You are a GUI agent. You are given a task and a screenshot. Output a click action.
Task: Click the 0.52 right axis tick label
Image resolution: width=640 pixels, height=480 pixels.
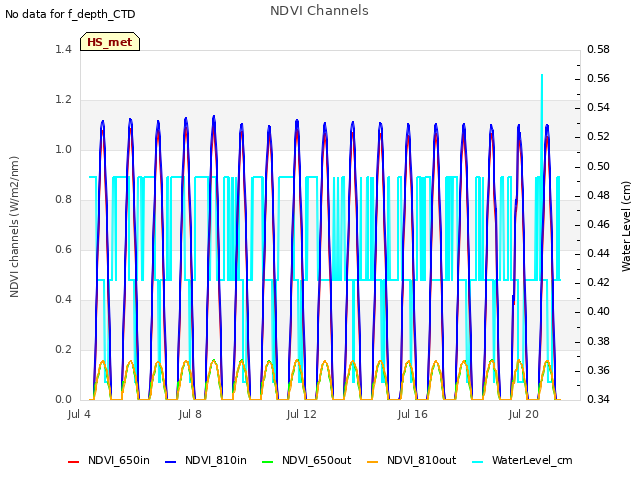pyautogui.click(x=598, y=136)
